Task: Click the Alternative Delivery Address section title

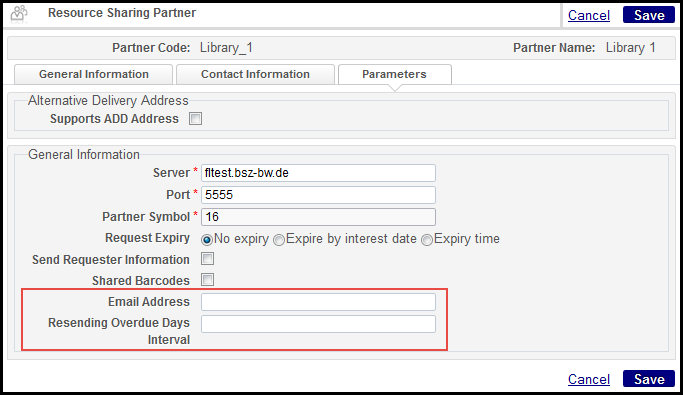Action: pos(108,101)
